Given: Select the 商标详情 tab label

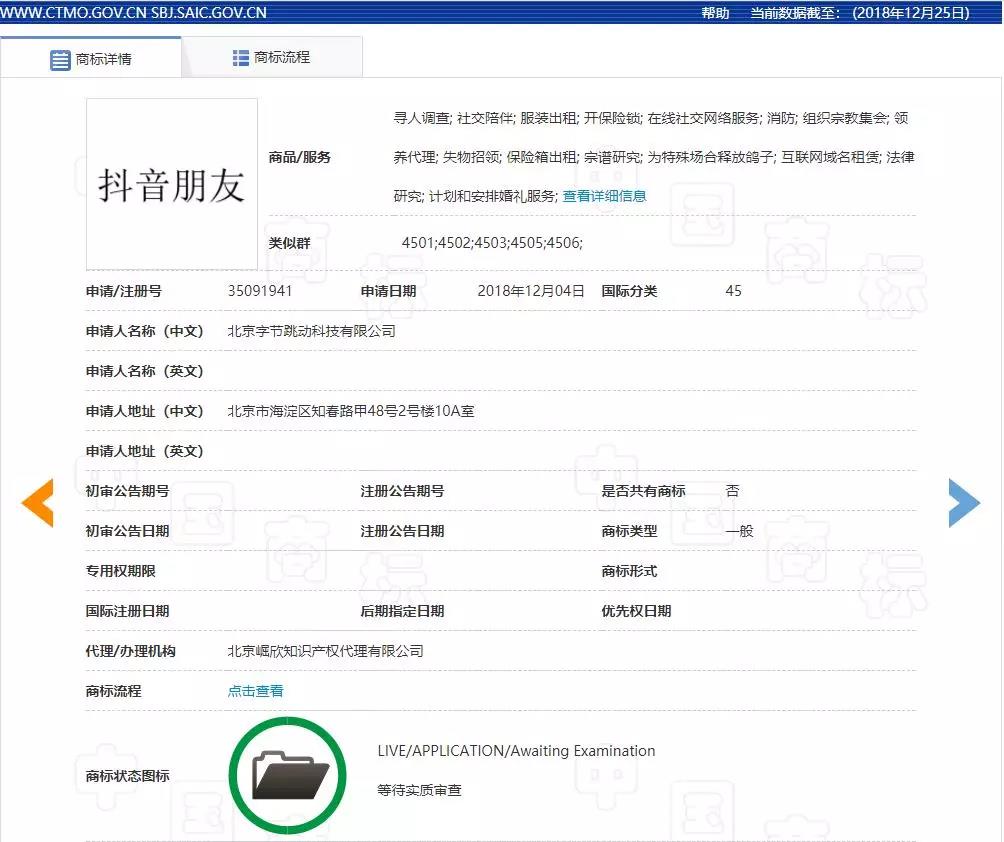Looking at the screenshot, I should 103,59.
